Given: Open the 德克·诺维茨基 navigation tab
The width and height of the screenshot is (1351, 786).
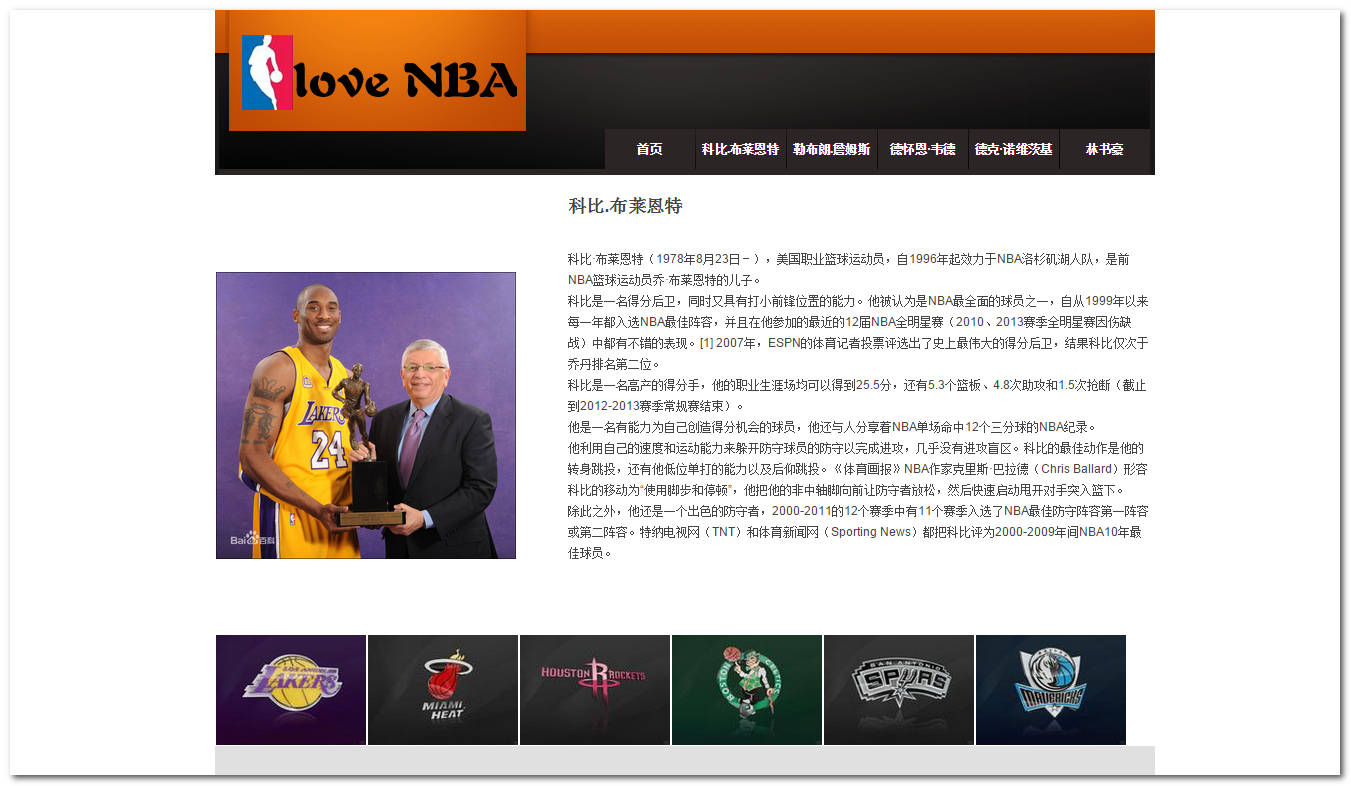Looking at the screenshot, I should [1013, 149].
